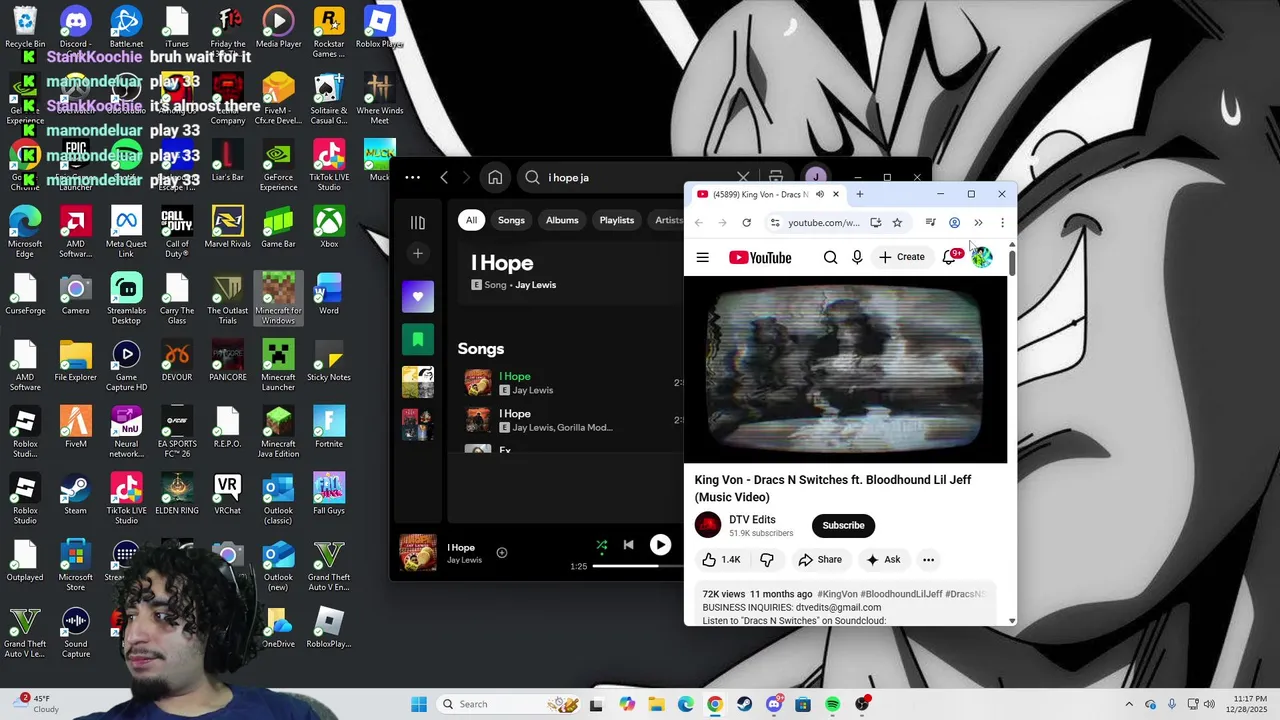
Task: Play the King Von video player
Action: tap(845, 370)
